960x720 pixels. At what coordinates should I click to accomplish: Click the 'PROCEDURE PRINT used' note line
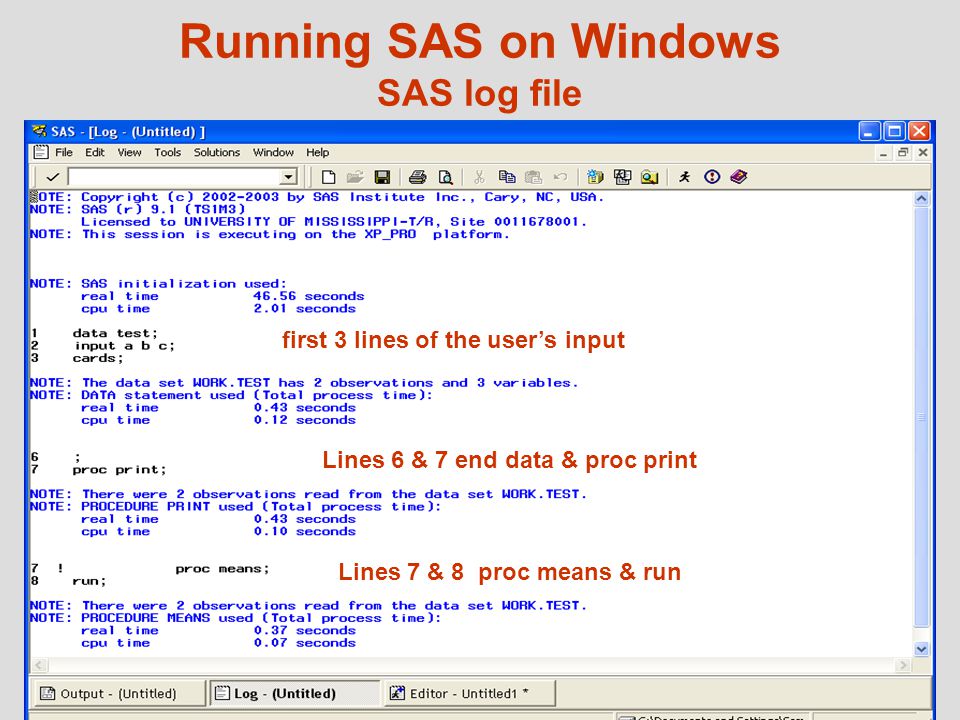tap(235, 506)
